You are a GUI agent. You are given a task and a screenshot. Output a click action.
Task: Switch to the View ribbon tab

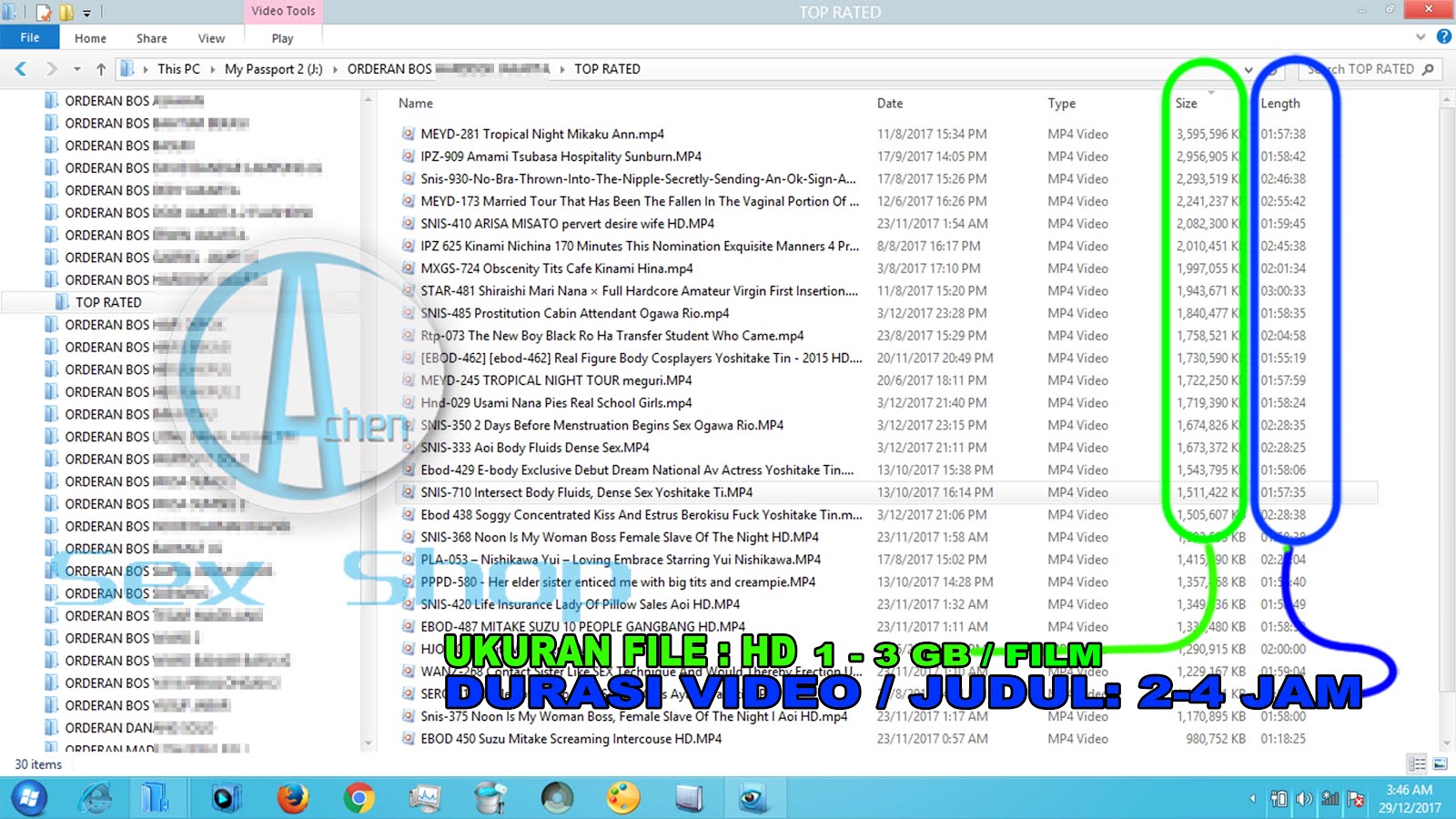[211, 38]
